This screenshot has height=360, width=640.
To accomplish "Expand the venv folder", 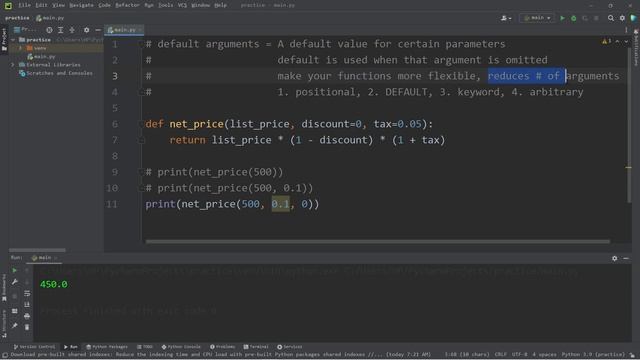I will 20,48.
